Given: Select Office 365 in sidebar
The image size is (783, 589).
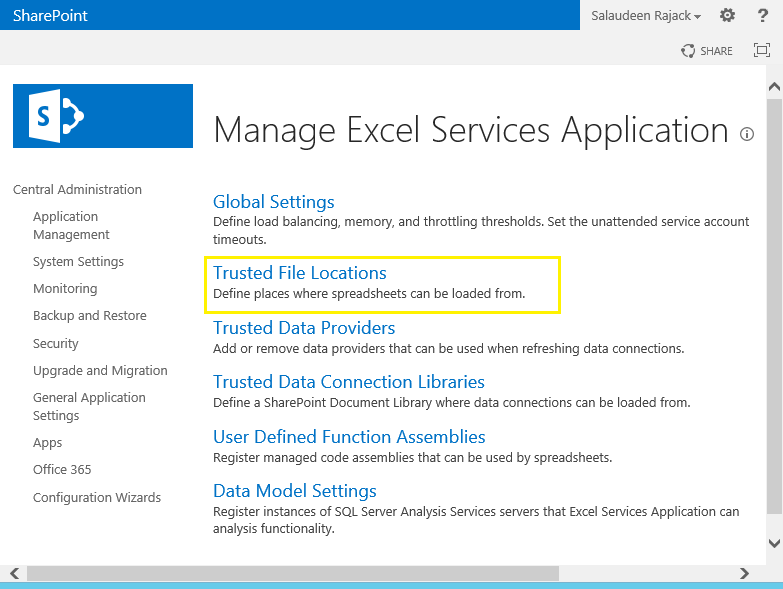Looking at the screenshot, I should click(62, 469).
